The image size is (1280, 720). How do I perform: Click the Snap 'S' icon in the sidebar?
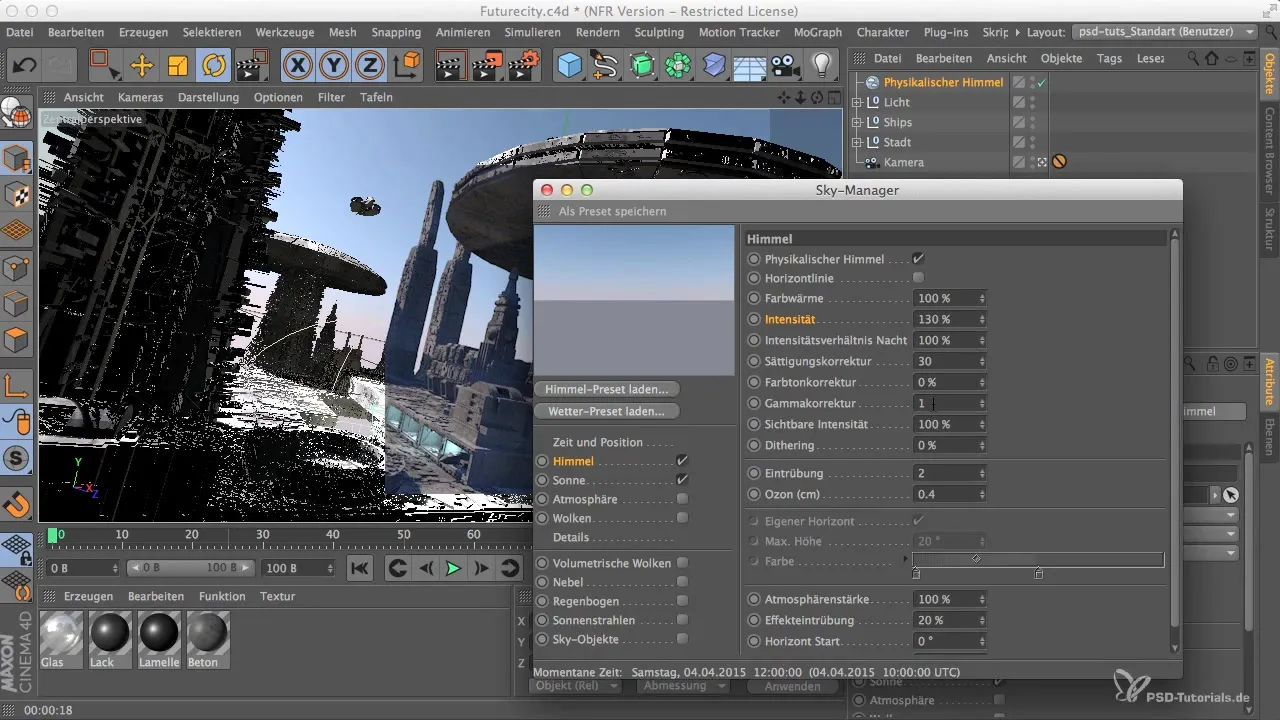[16, 460]
